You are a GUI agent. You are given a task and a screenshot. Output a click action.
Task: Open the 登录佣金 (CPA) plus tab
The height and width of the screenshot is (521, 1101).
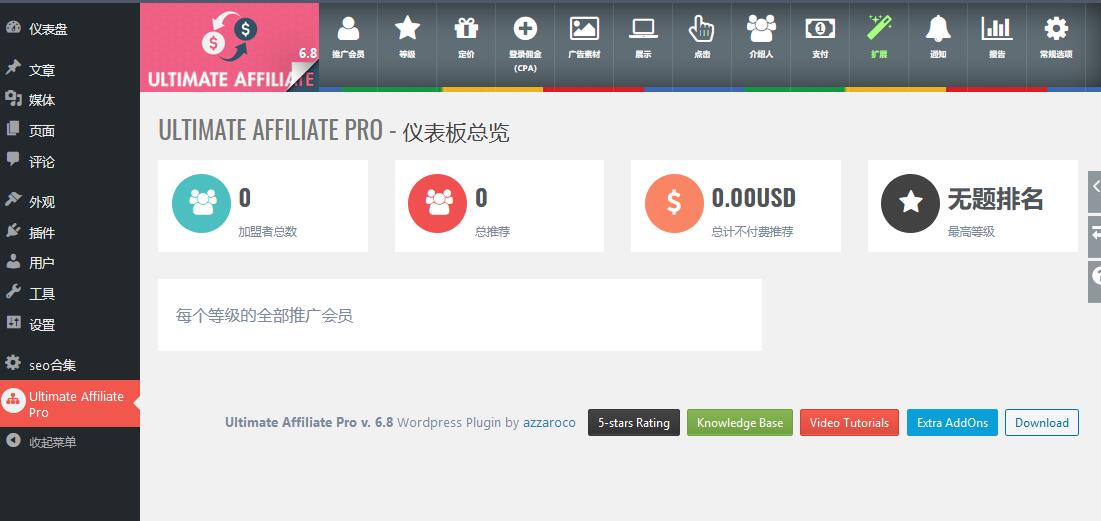(525, 45)
